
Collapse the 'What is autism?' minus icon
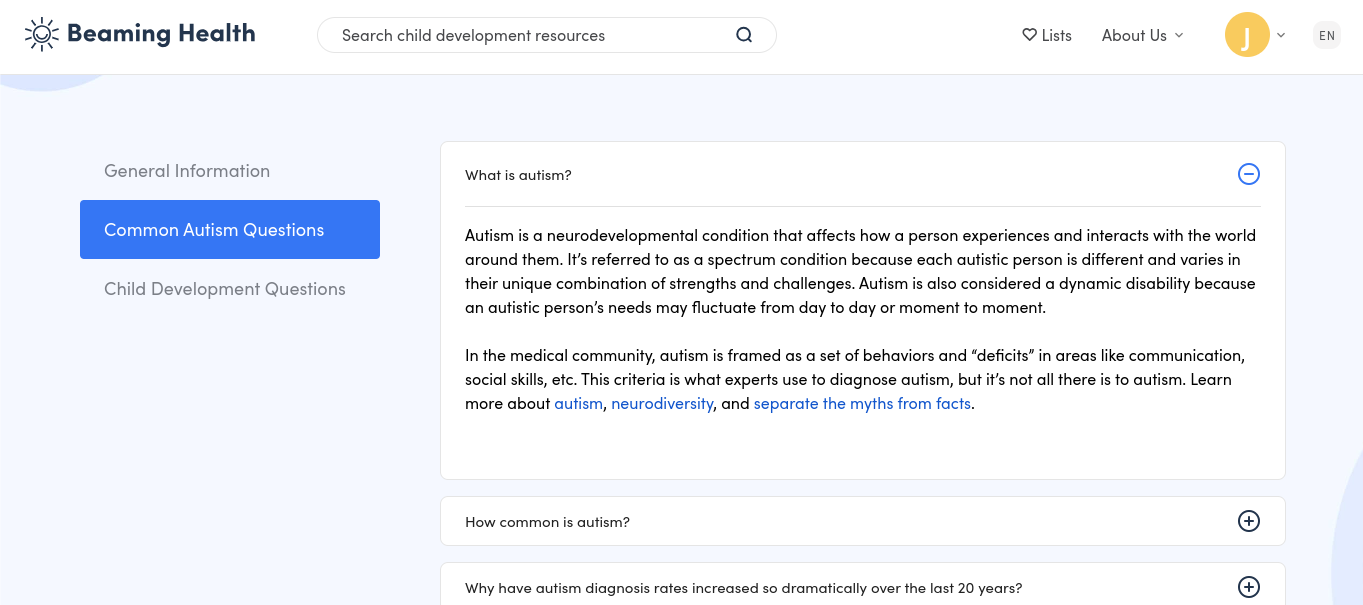(1248, 174)
